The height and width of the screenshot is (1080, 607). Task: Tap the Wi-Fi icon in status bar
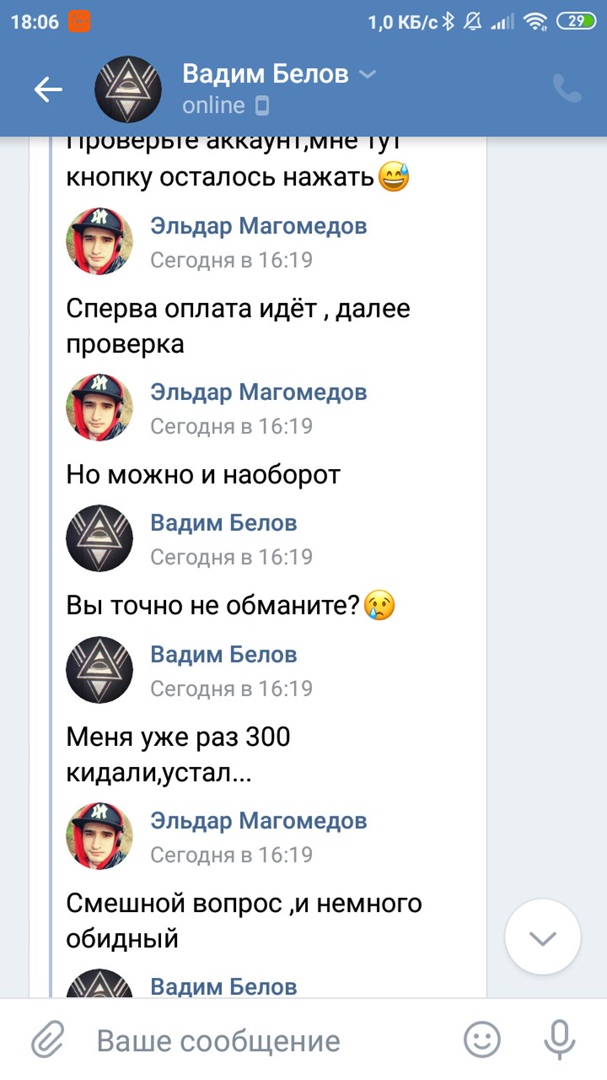[x=535, y=21]
